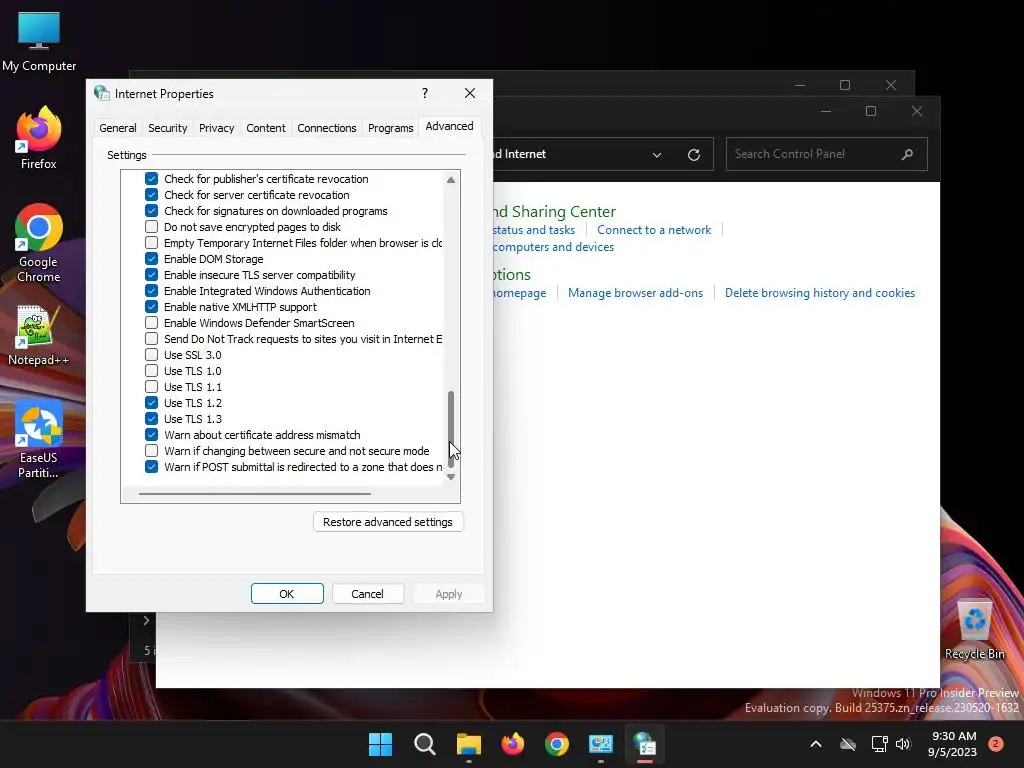Click the horizontal scrollbar in settings list
This screenshot has width=1024, height=768.
coord(255,494)
